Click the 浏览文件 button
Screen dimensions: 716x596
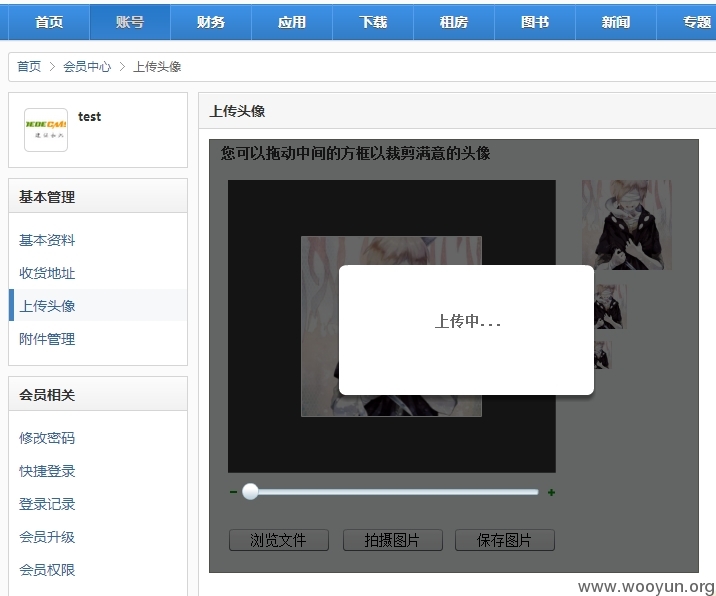point(279,540)
